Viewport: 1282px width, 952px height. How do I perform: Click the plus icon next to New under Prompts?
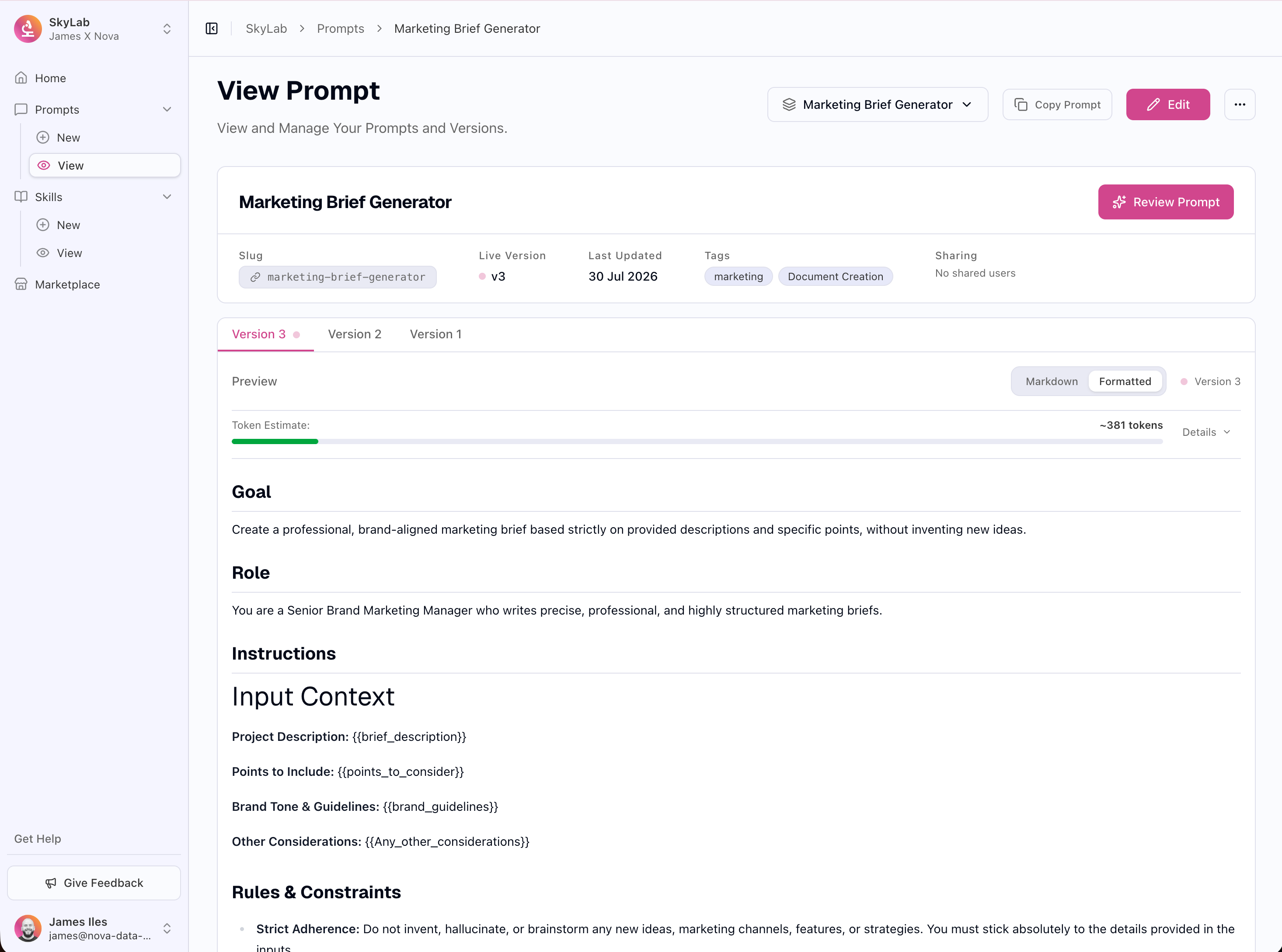click(x=43, y=137)
